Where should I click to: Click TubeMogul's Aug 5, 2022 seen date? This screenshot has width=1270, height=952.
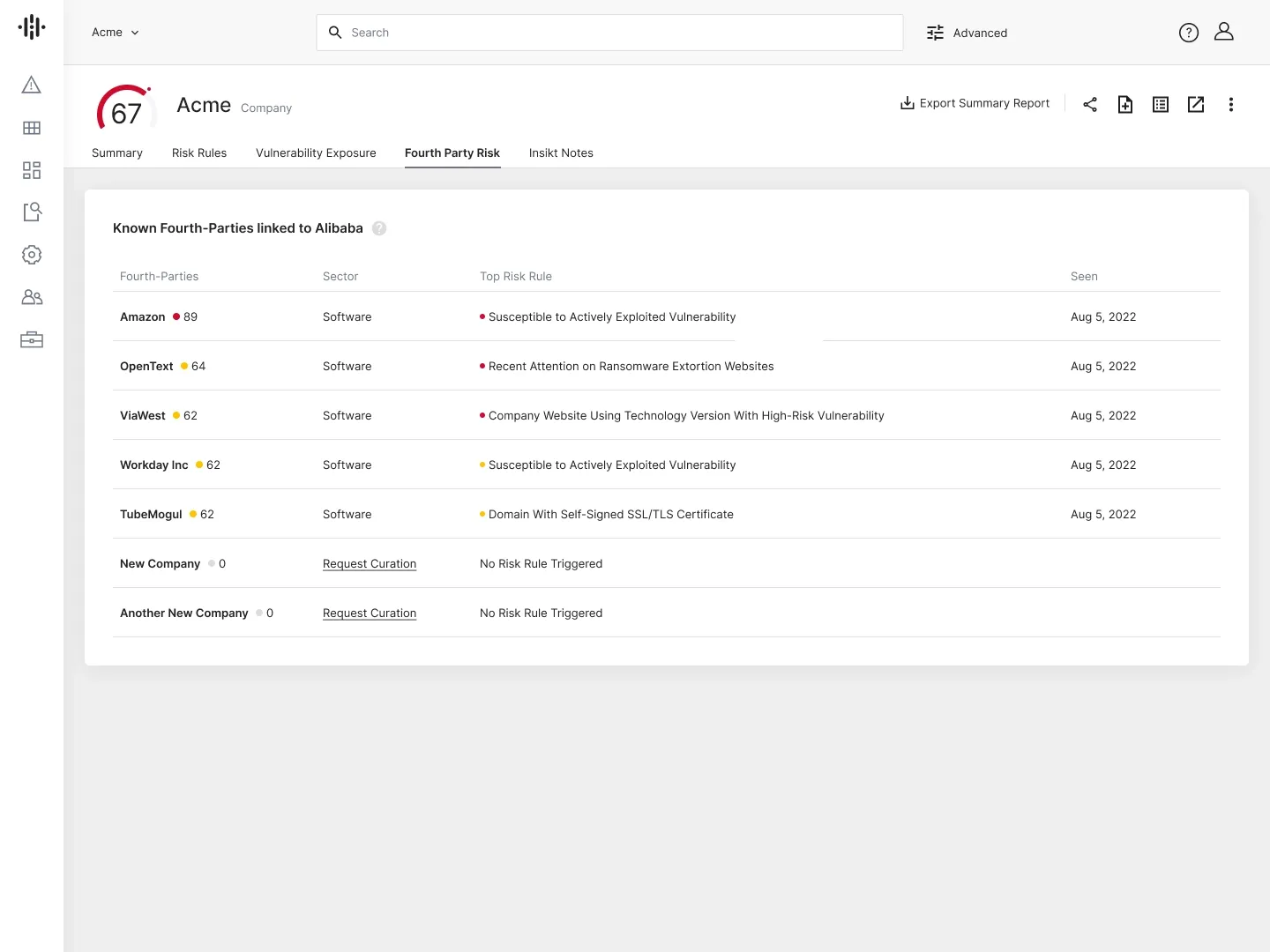pyautogui.click(x=1103, y=514)
